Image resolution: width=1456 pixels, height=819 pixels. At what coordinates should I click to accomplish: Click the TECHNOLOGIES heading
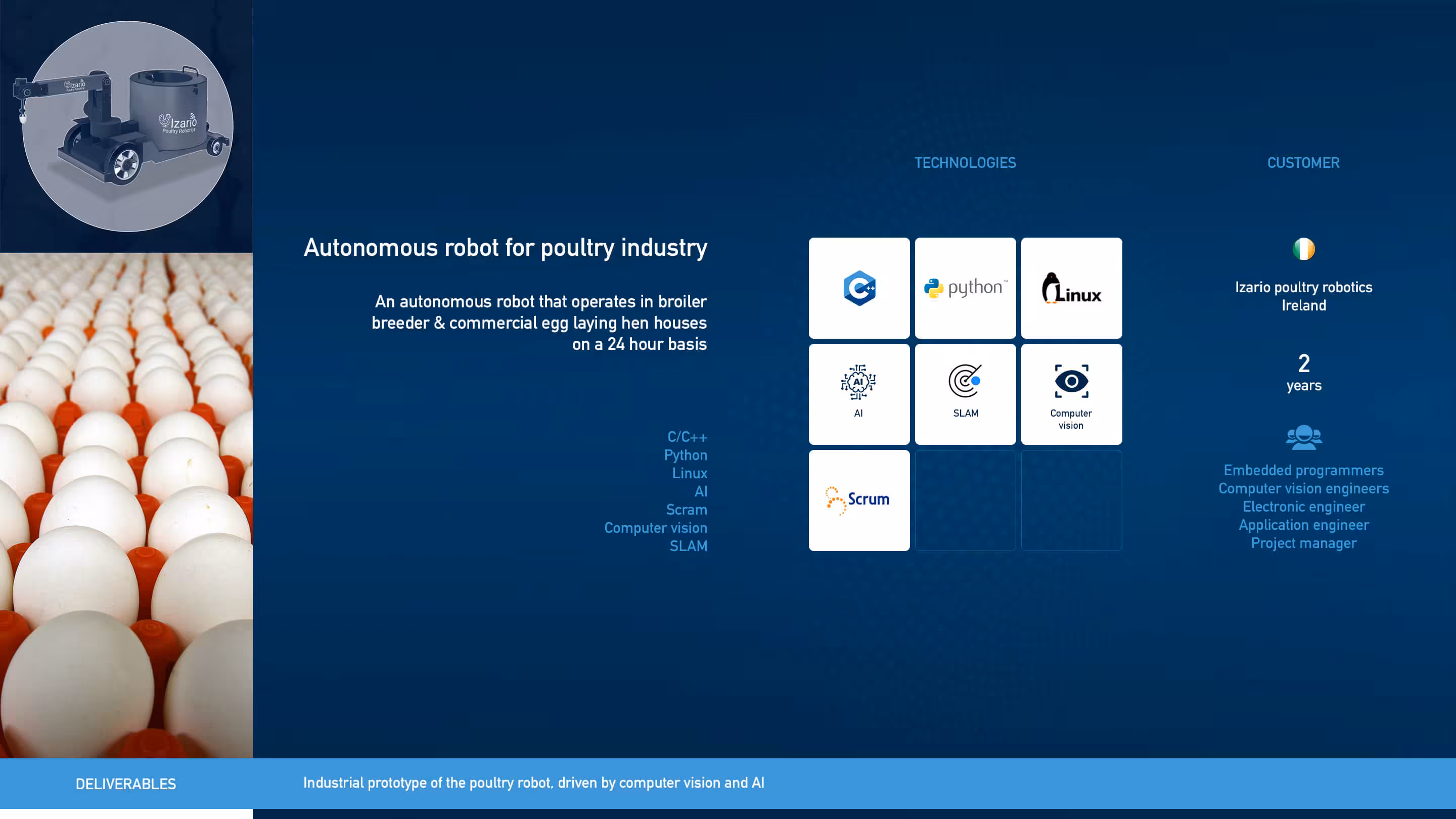click(x=965, y=163)
